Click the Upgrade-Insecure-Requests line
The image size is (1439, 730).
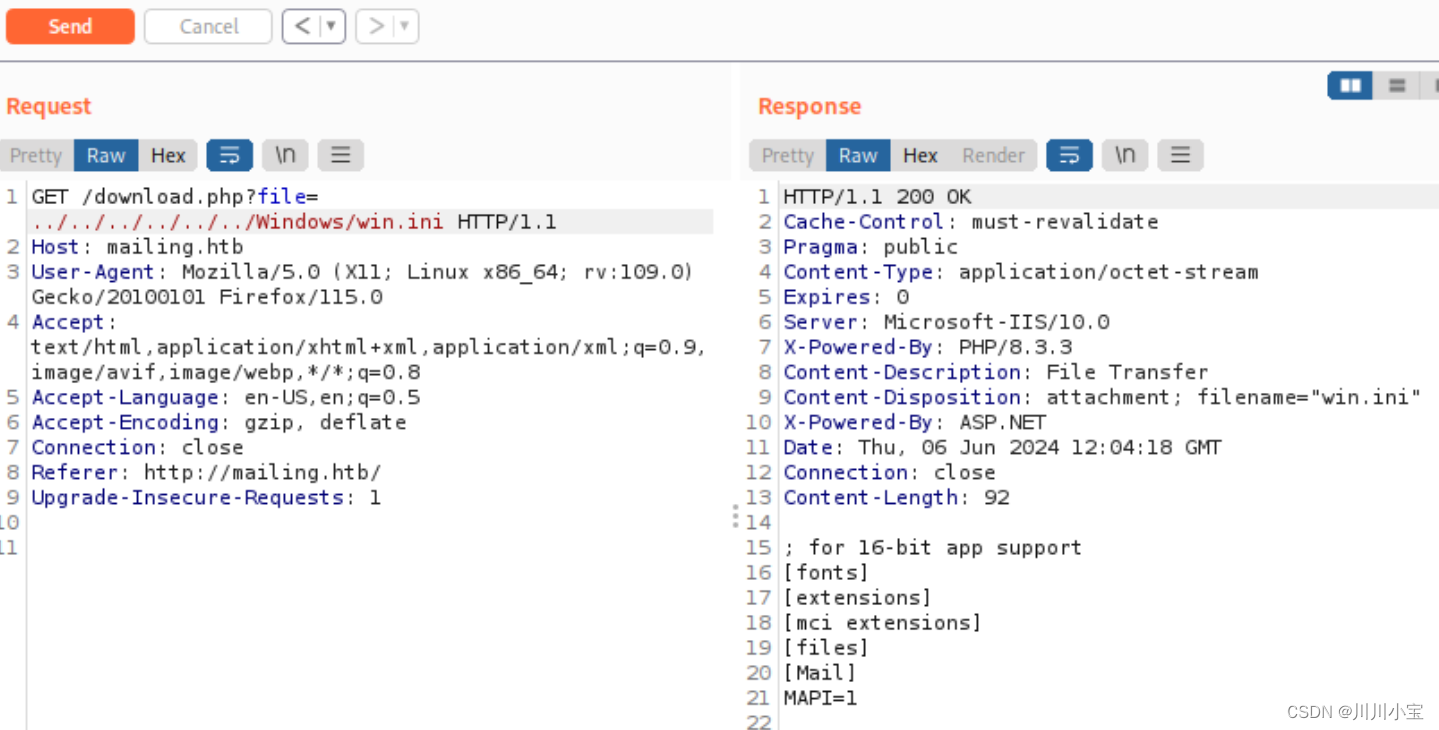pyautogui.click(x=206, y=497)
